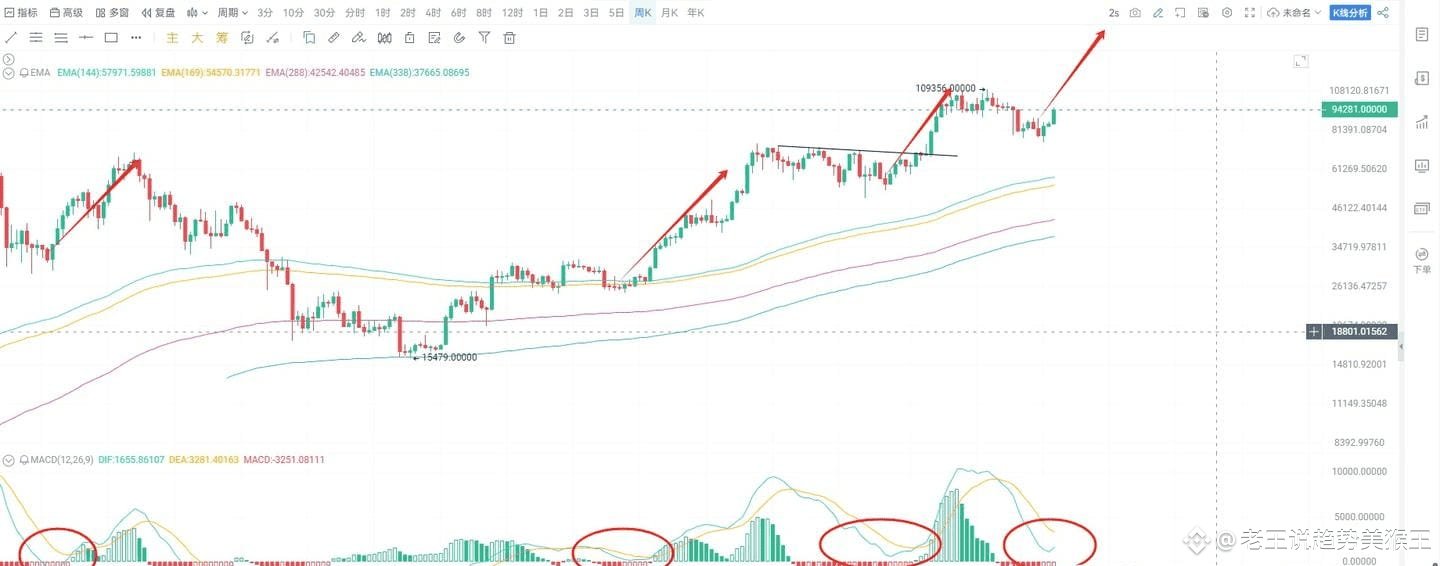This screenshot has width=1440, height=566.
Task: Click the K线分析 button
Action: [x=1350, y=13]
